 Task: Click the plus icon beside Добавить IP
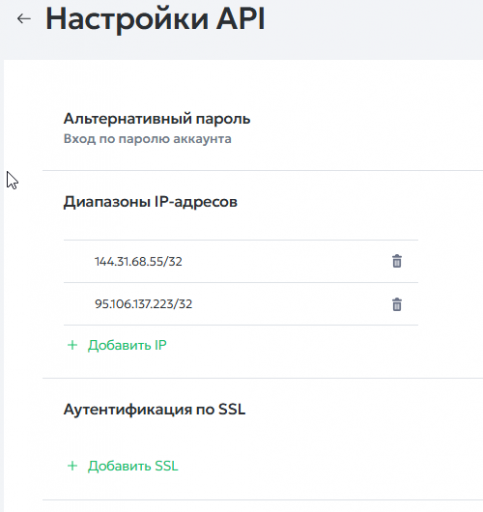coord(72,345)
